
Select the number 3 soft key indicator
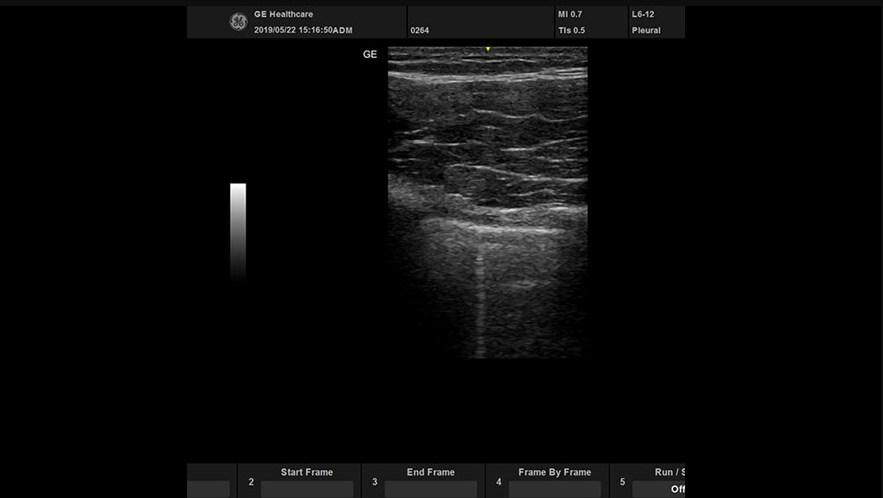pyautogui.click(x=374, y=482)
